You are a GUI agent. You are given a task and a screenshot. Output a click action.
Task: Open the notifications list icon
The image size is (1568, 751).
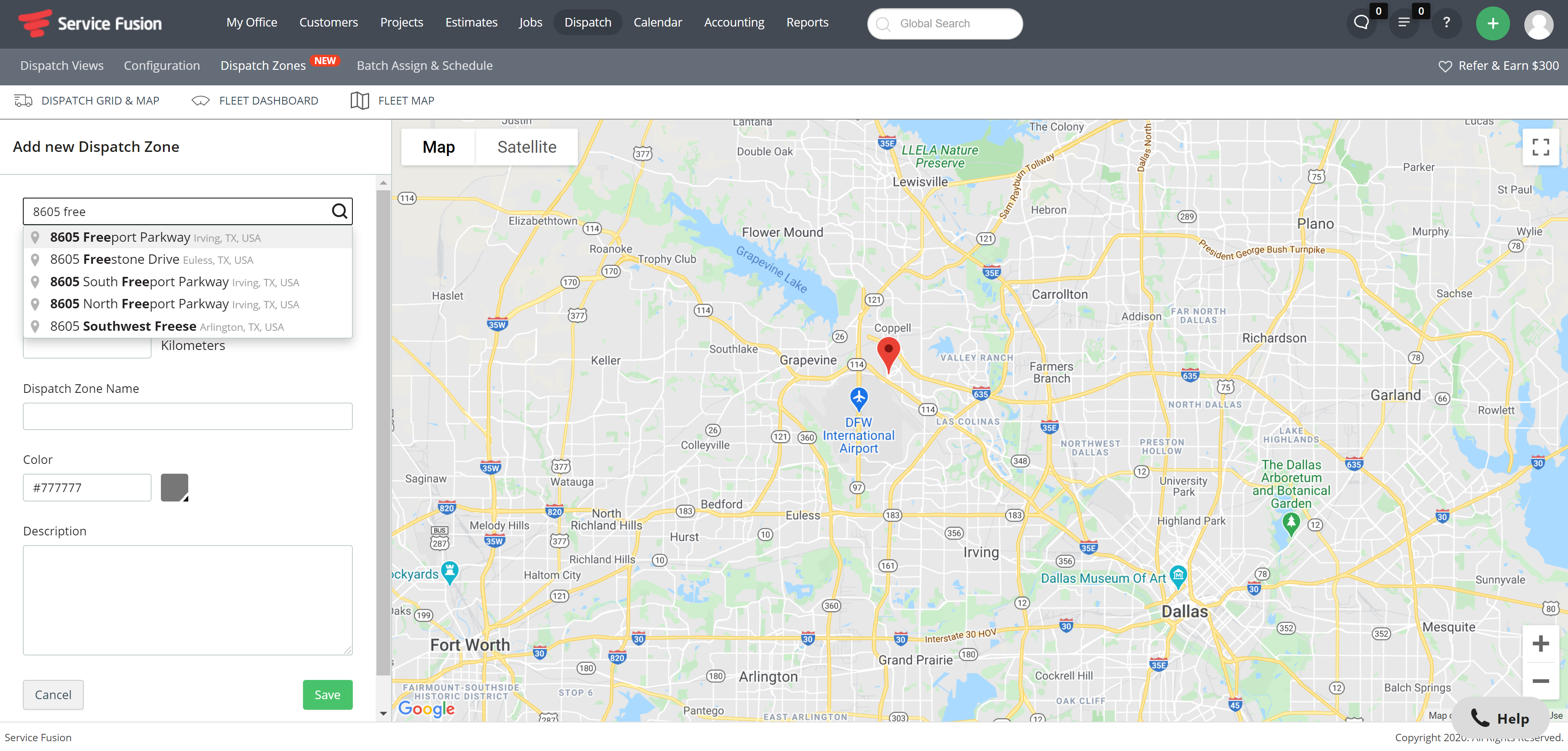click(1404, 23)
